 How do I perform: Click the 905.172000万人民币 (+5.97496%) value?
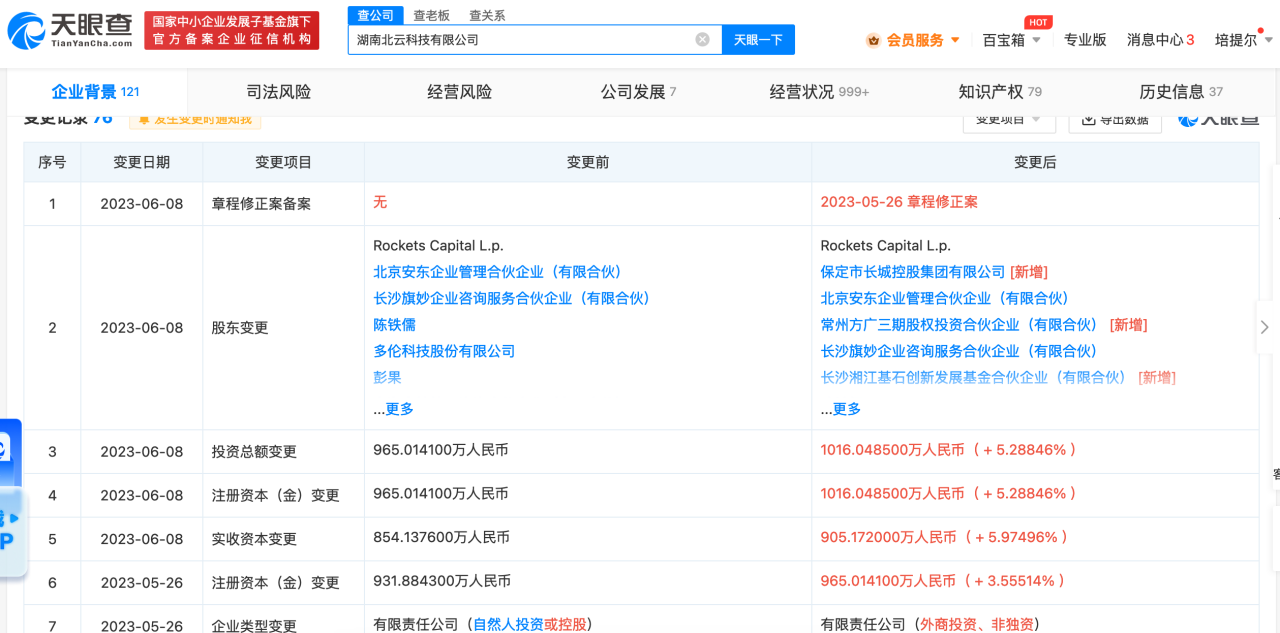(944, 537)
